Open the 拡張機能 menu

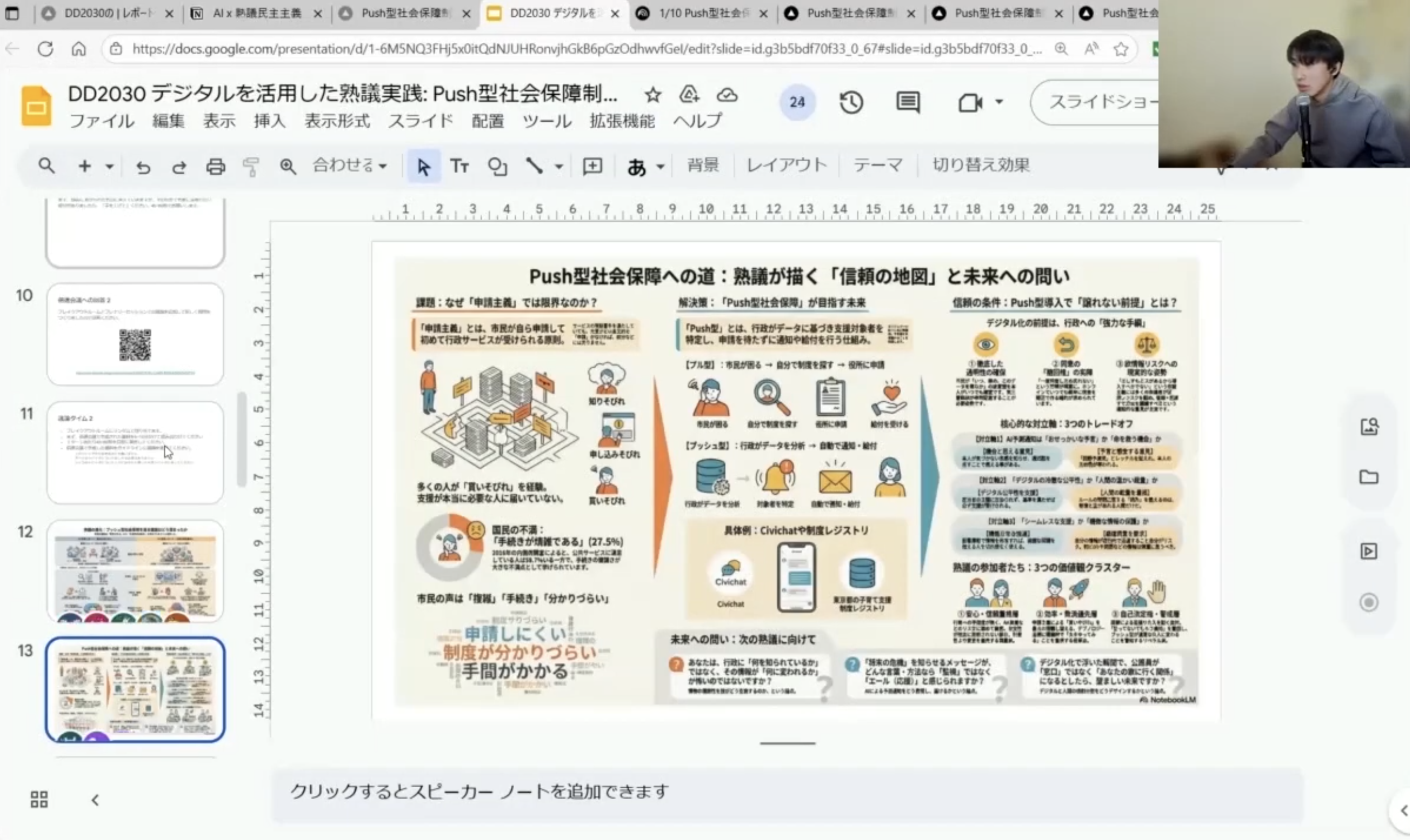(x=622, y=121)
